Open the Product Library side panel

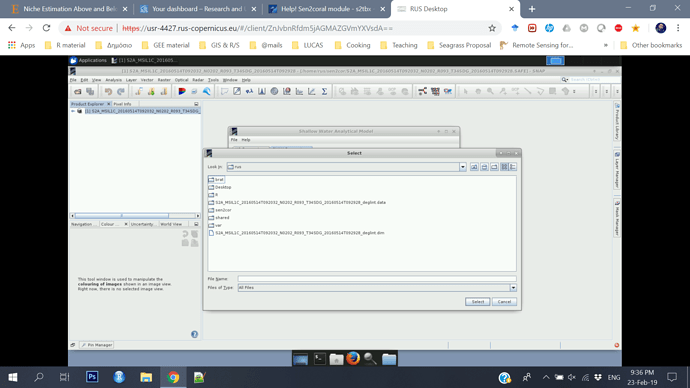[617, 122]
